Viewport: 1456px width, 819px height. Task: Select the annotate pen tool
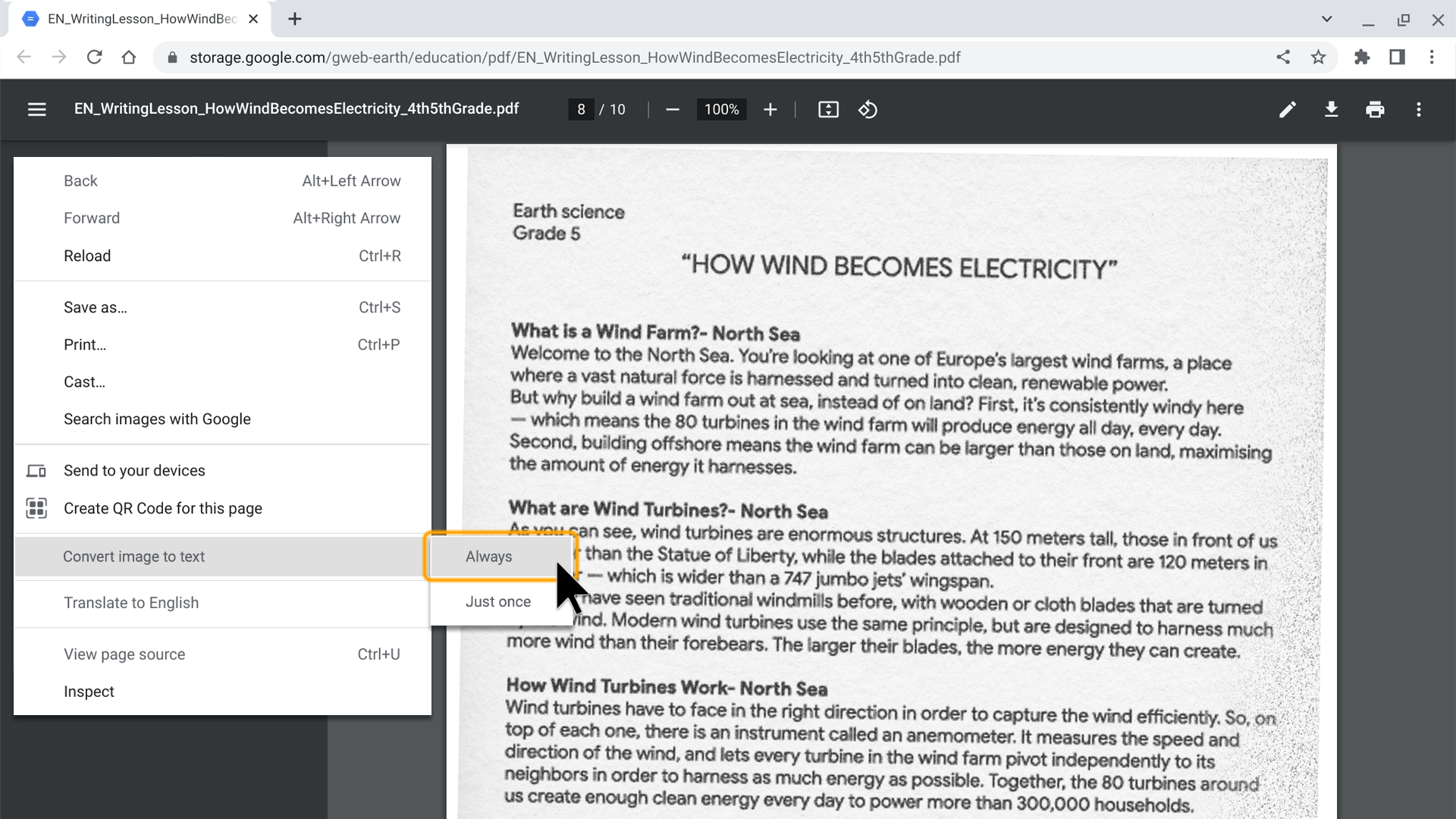point(1287,109)
